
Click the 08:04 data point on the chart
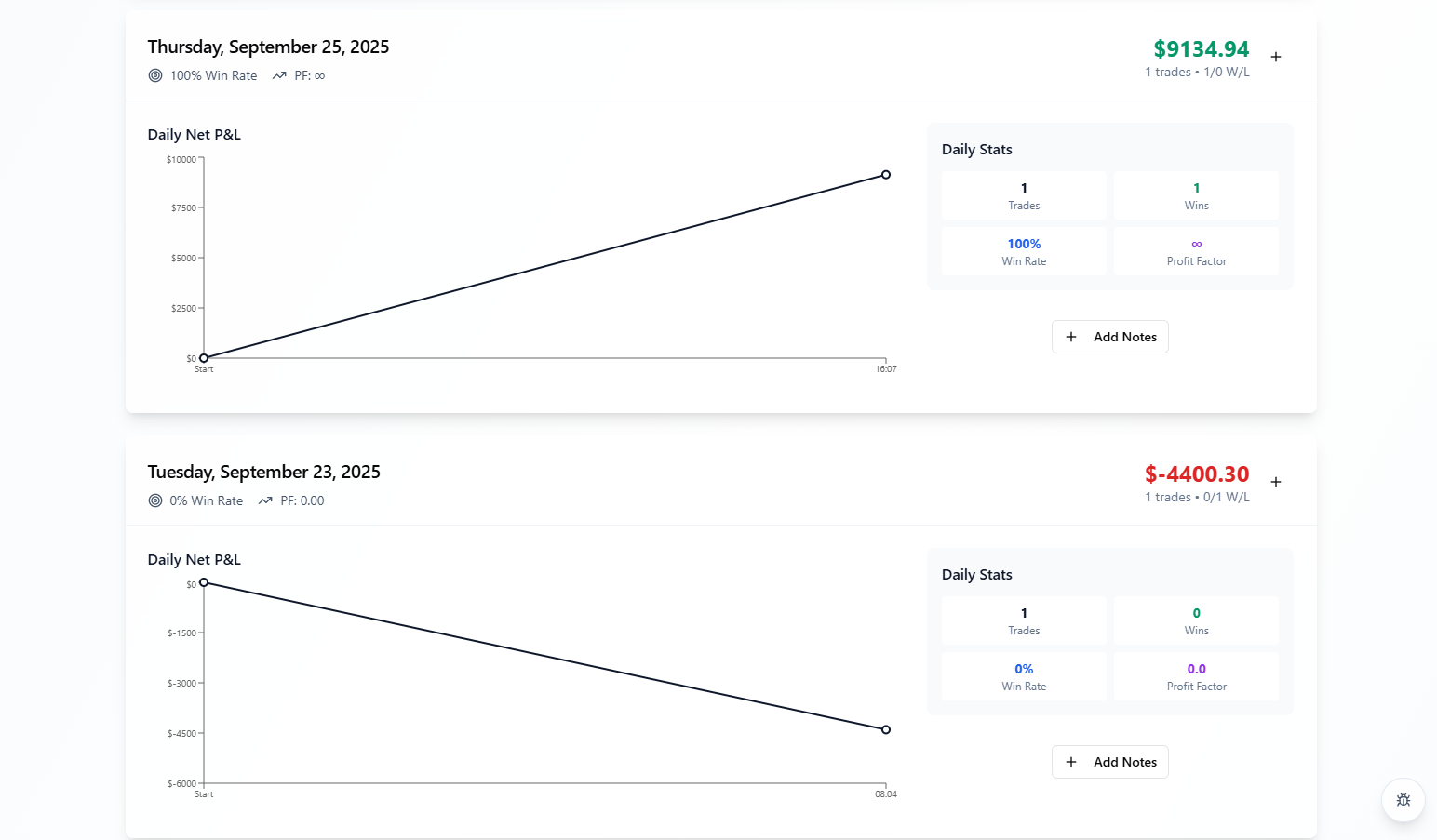tap(886, 729)
